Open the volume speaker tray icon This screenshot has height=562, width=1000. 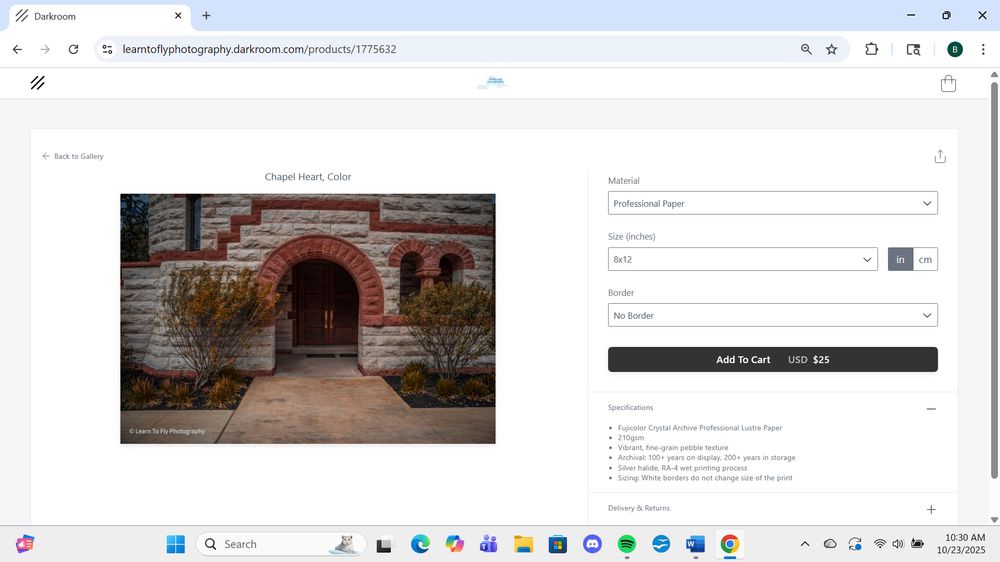898,544
